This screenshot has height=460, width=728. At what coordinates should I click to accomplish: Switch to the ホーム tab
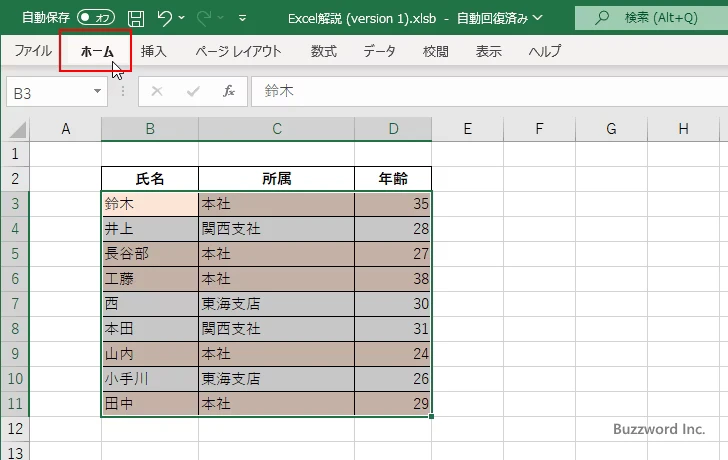pos(97,51)
